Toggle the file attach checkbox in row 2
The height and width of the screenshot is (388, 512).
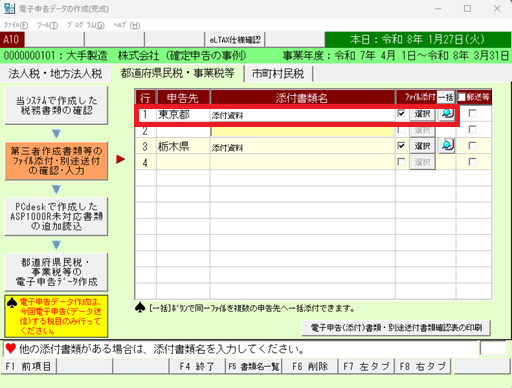[x=401, y=130]
